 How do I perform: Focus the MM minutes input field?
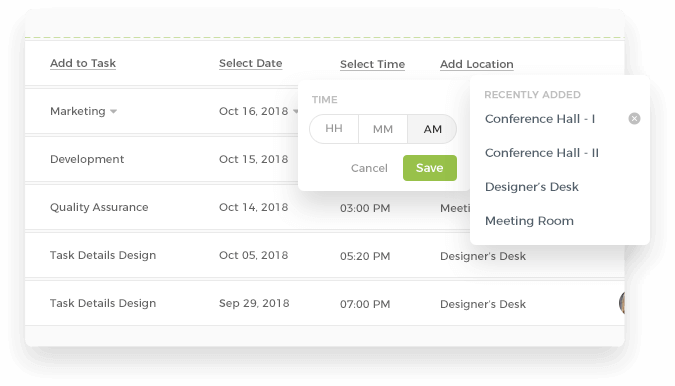(x=383, y=129)
